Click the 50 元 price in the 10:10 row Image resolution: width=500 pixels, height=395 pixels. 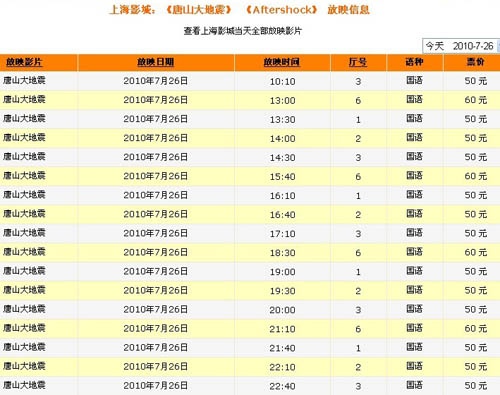(476, 81)
